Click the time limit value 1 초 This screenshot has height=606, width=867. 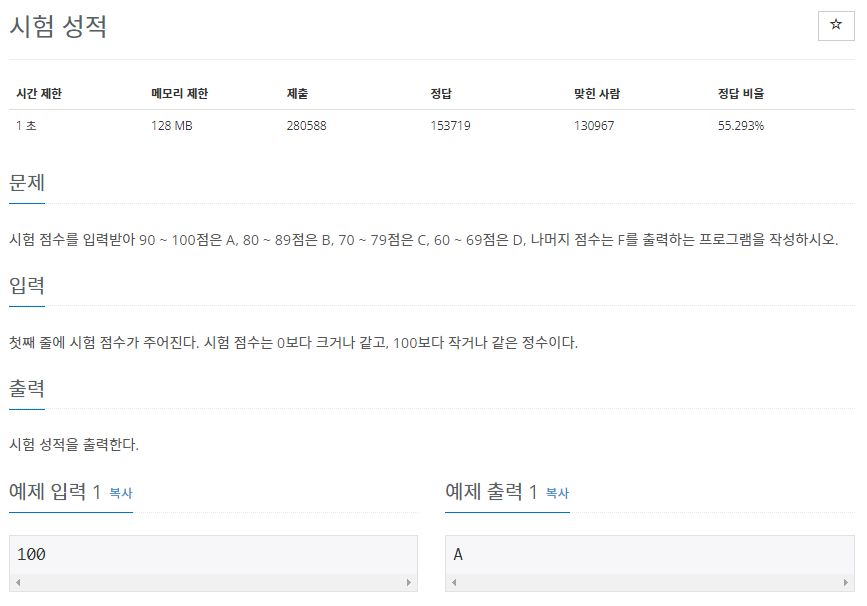[x=26, y=126]
